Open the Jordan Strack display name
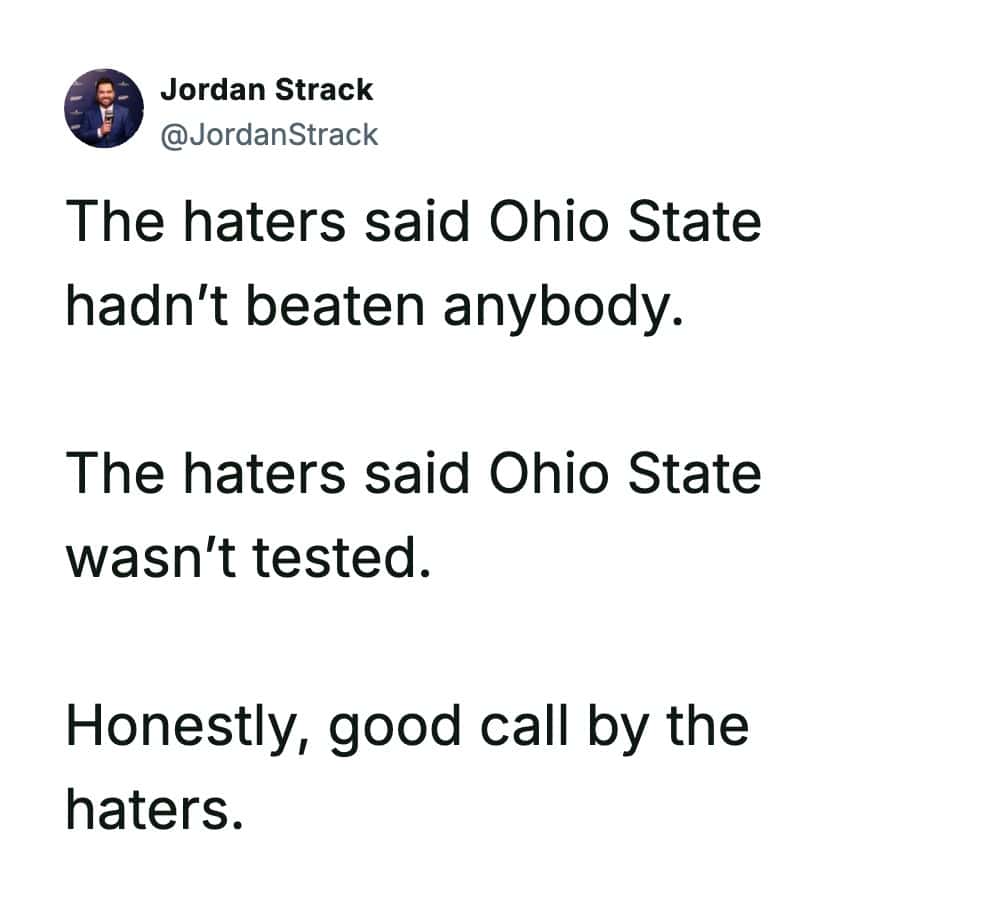996x914 pixels. pos(266,89)
